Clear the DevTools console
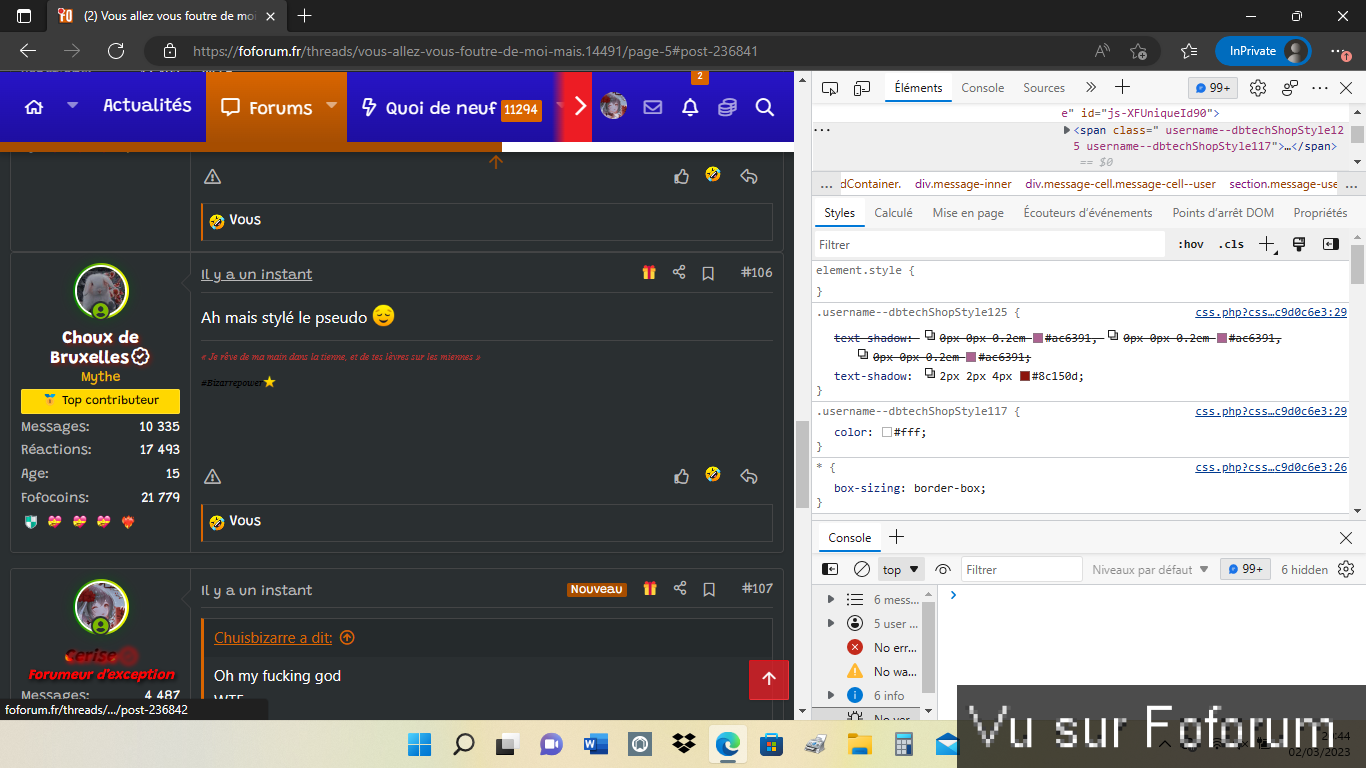This screenshot has height=768, width=1366. [x=861, y=570]
